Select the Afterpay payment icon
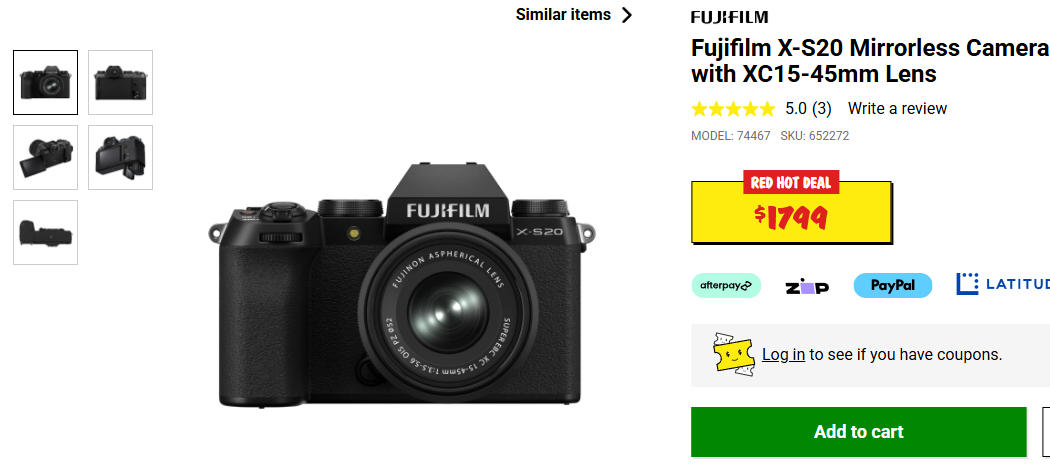The image size is (1050, 476). (x=726, y=285)
